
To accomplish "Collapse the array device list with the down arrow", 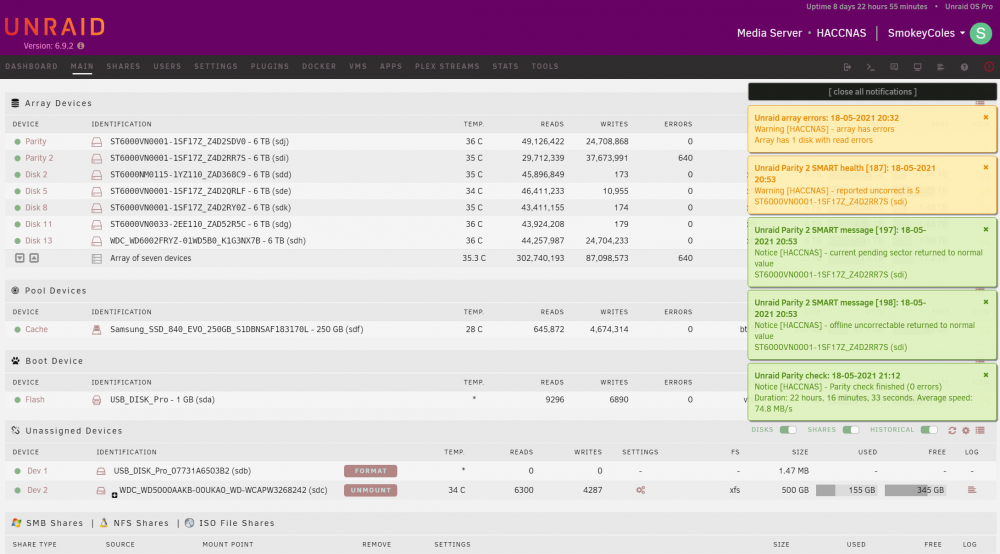I will pos(20,258).
